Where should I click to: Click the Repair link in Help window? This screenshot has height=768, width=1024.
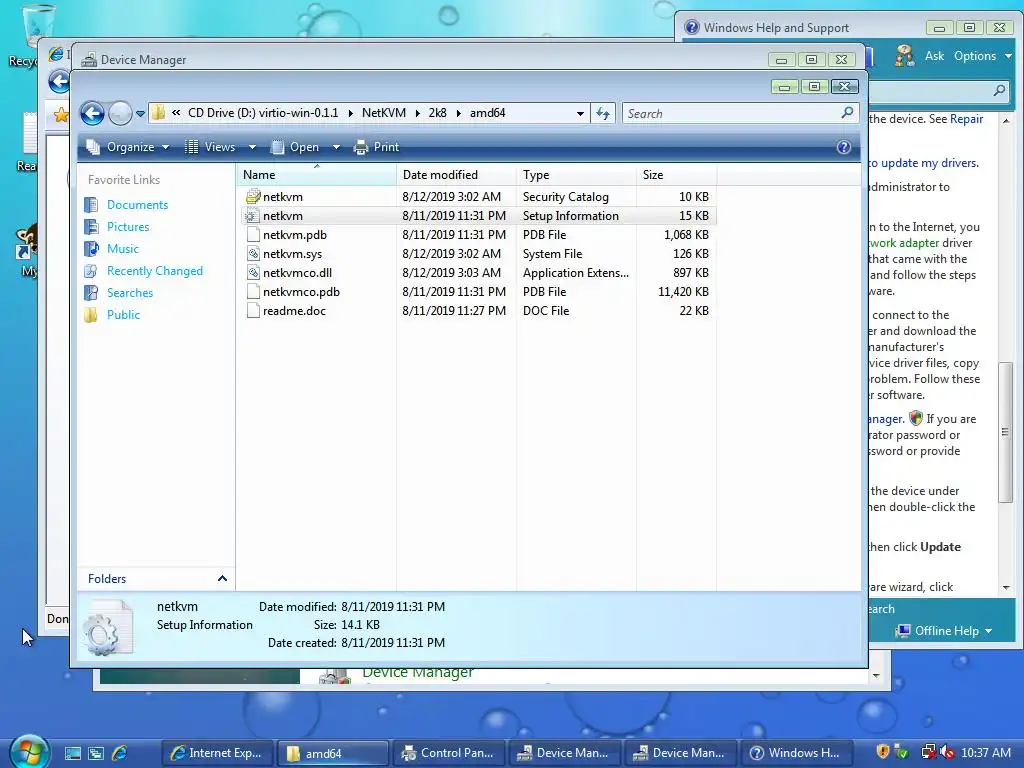tap(967, 119)
